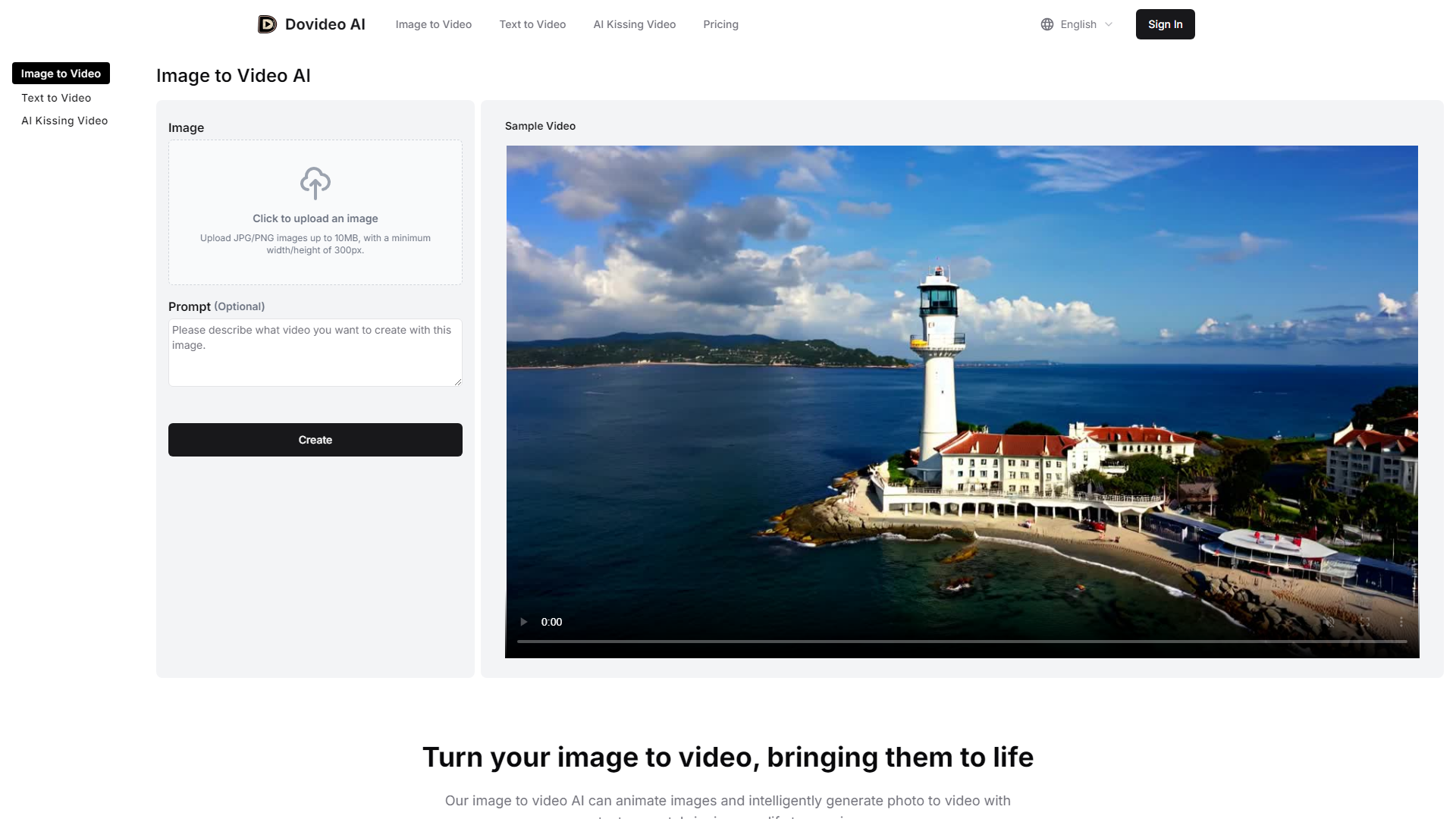This screenshot has width=1456, height=819.
Task: Select the English language dropdown
Action: 1078,24
